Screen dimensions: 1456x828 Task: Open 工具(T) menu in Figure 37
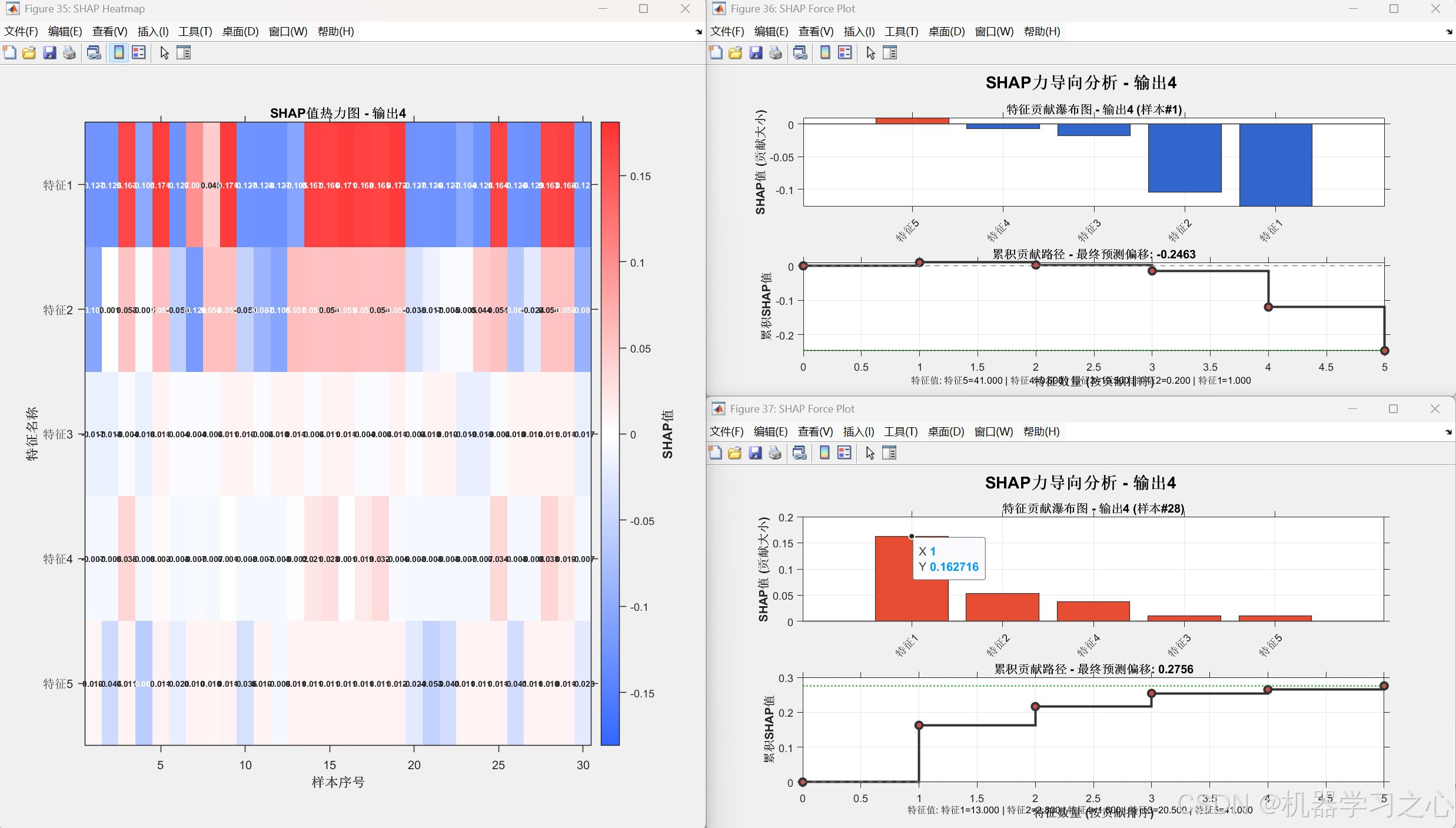coord(900,432)
